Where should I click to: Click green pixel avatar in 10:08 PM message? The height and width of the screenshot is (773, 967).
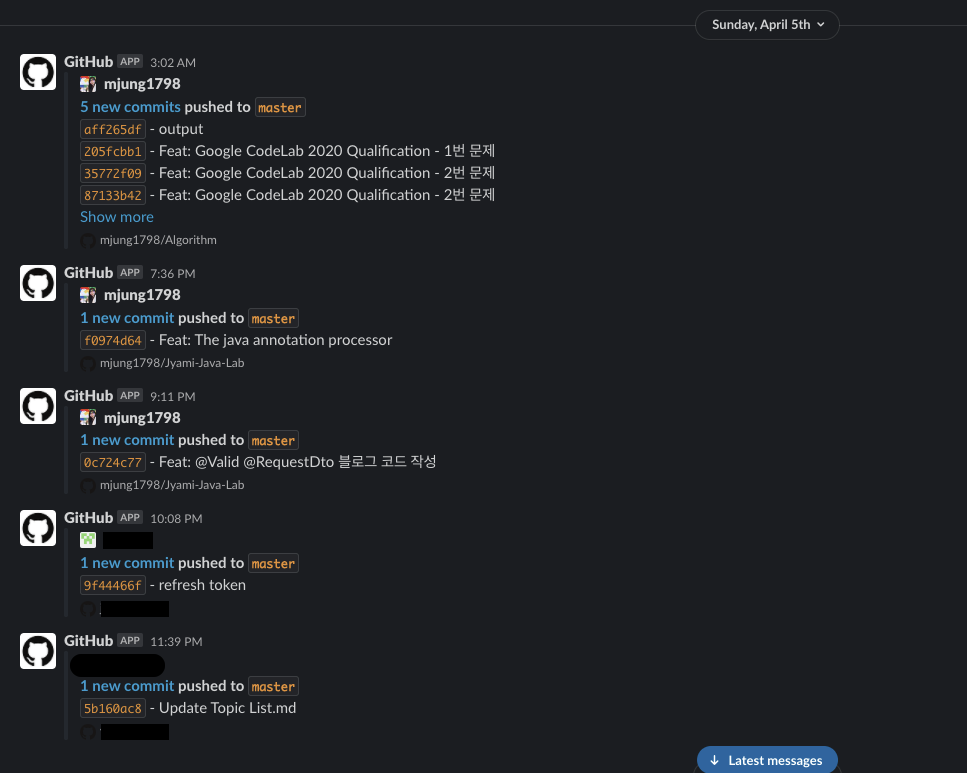[88, 540]
